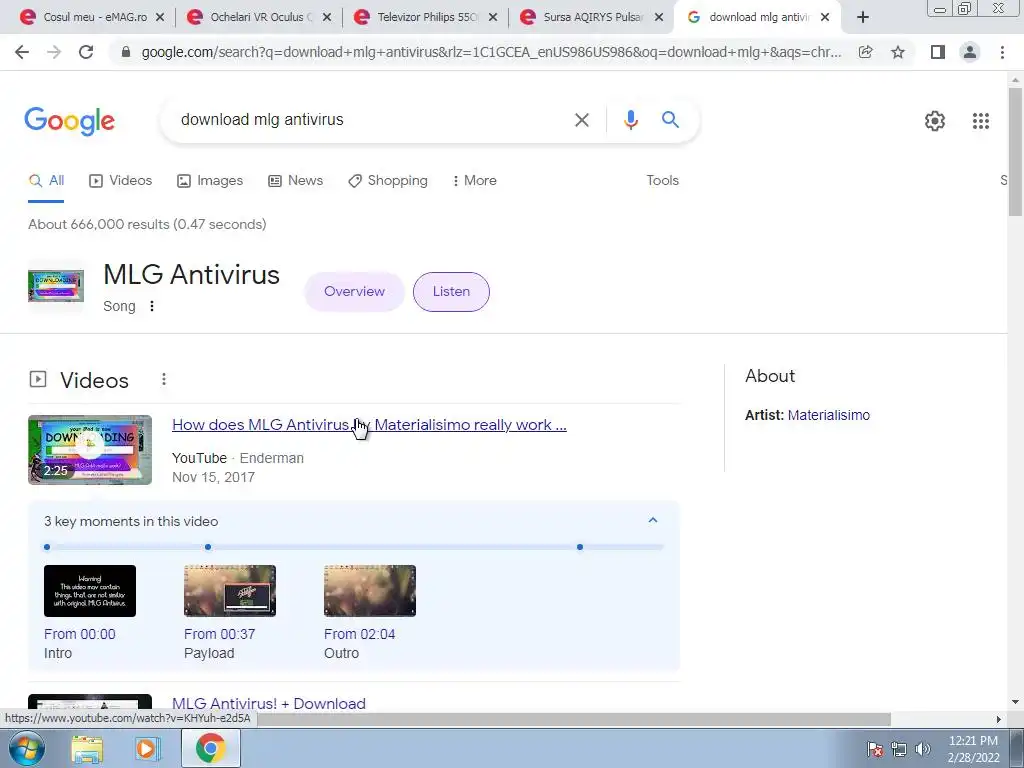Open the Google apps grid

click(980, 121)
